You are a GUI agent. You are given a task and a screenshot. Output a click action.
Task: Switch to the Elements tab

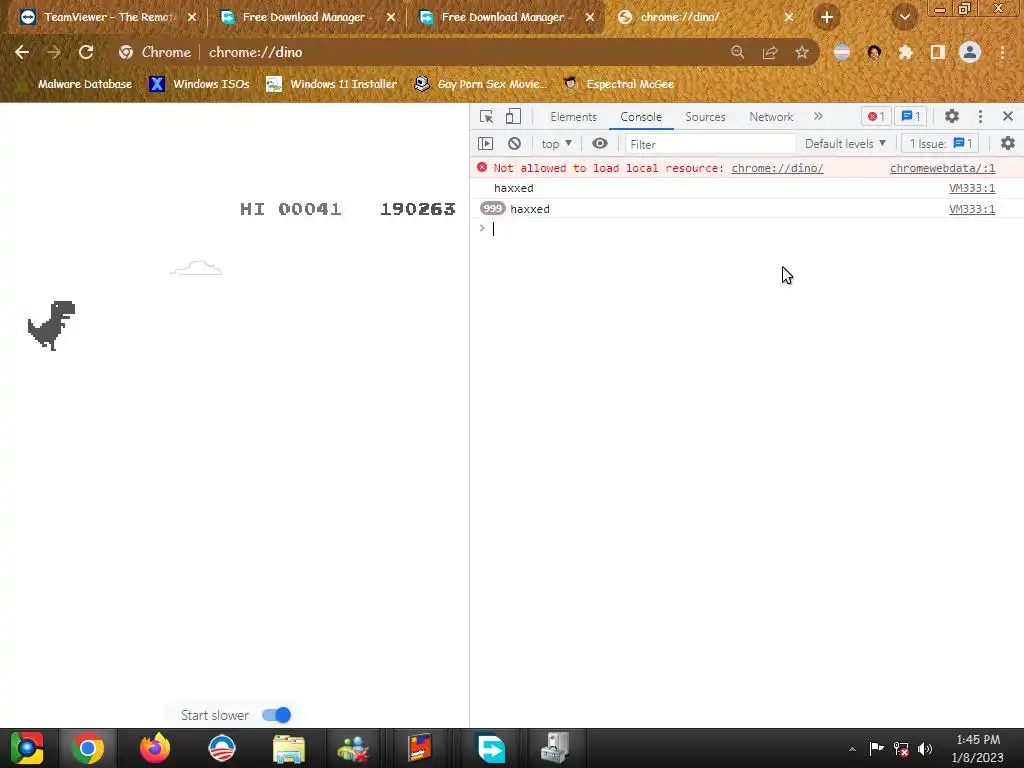(573, 117)
